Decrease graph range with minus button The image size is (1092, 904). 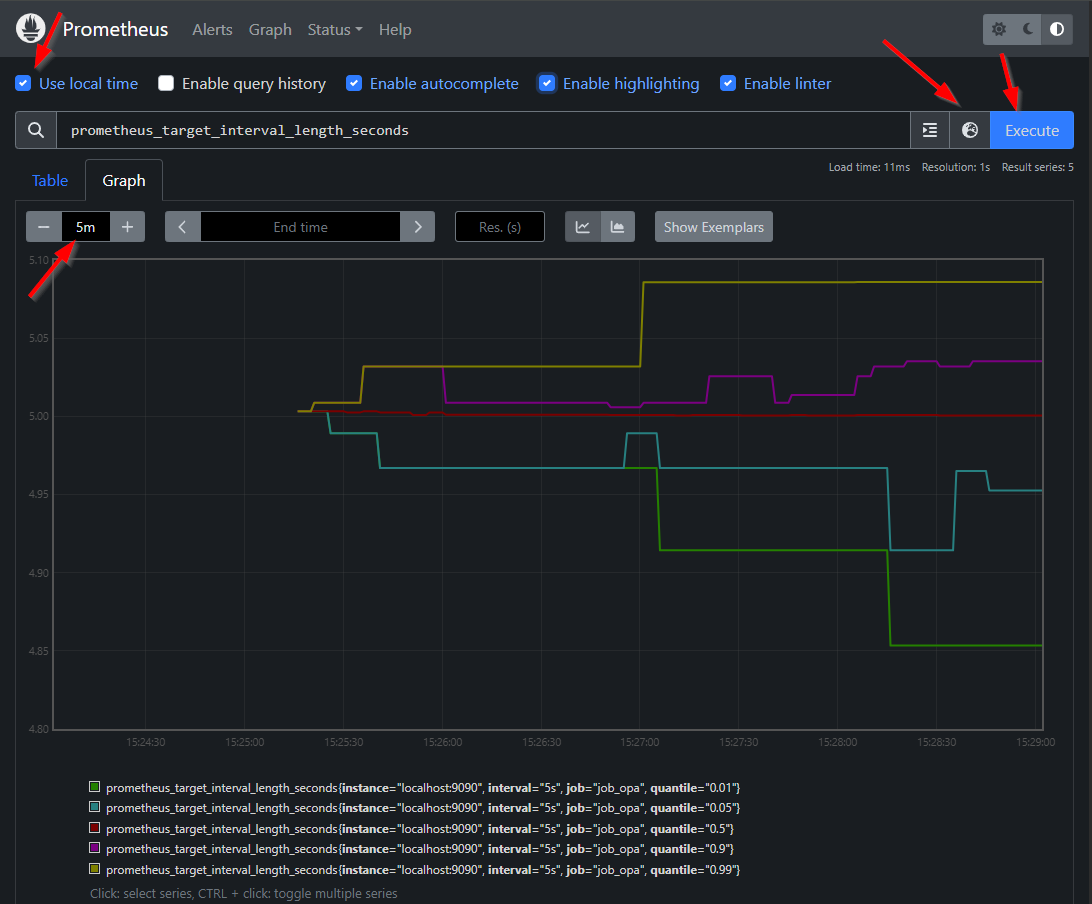pyautogui.click(x=43, y=226)
